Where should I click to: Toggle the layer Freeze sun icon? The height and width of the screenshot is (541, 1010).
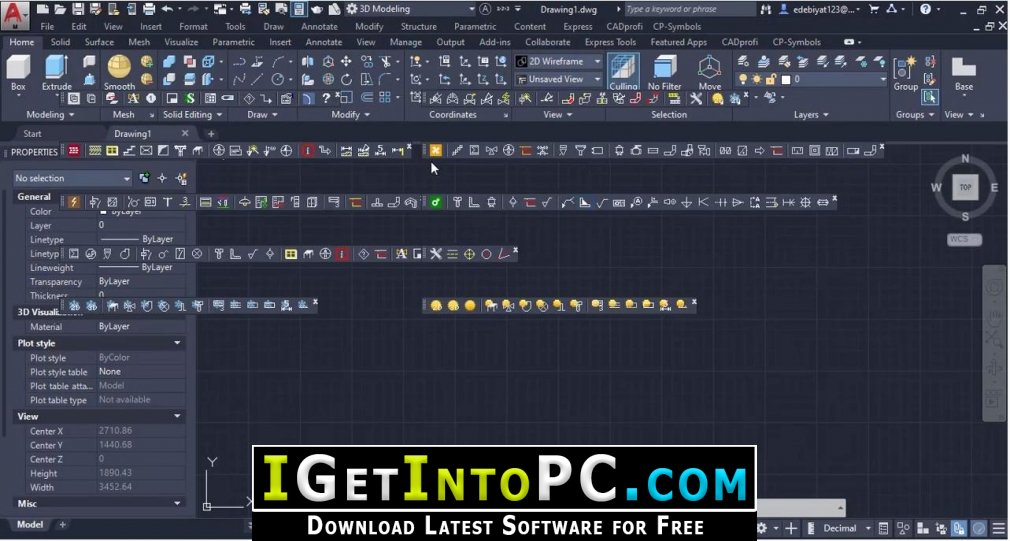[x=756, y=79]
